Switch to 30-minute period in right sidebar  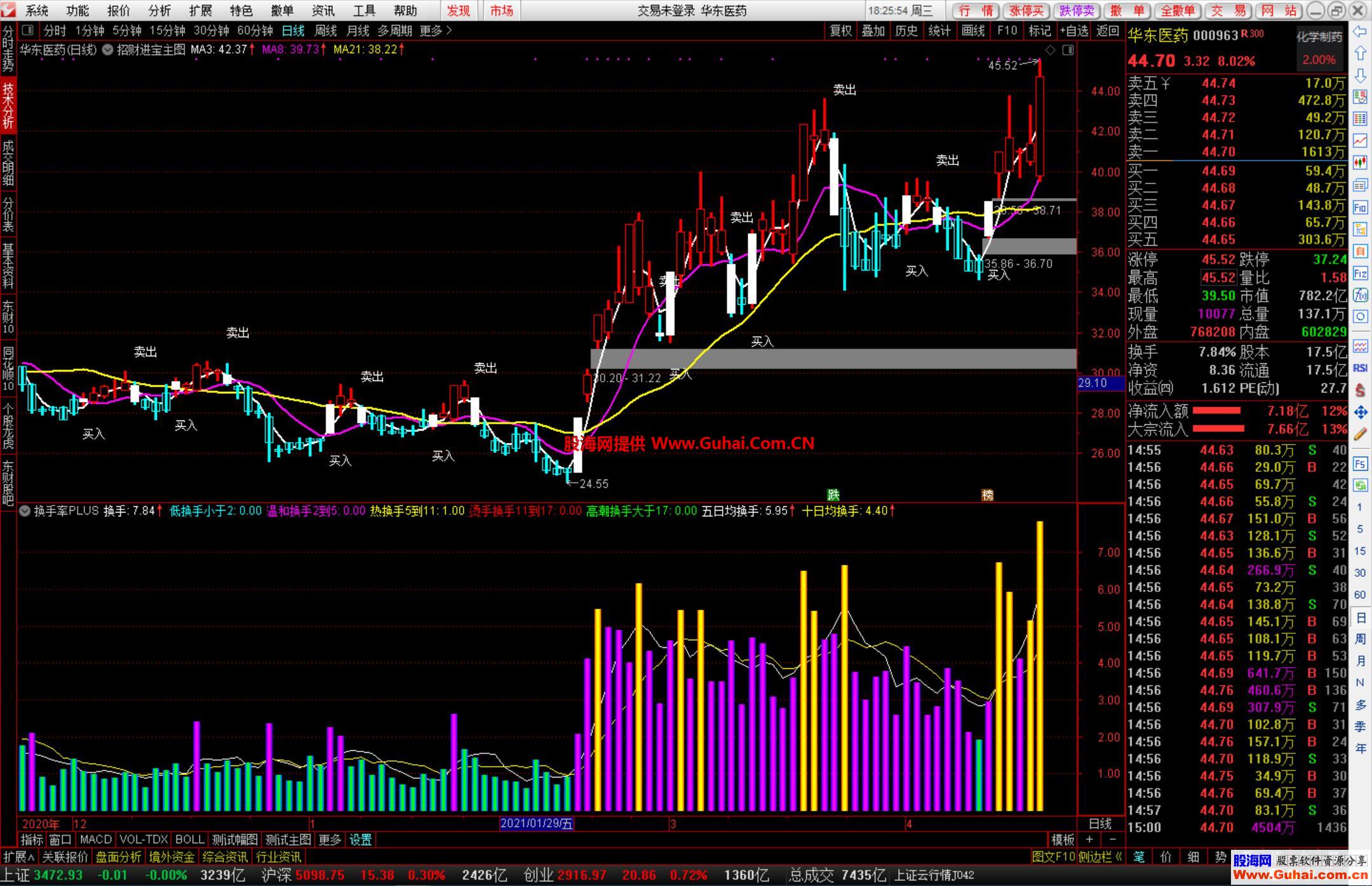click(x=1360, y=573)
